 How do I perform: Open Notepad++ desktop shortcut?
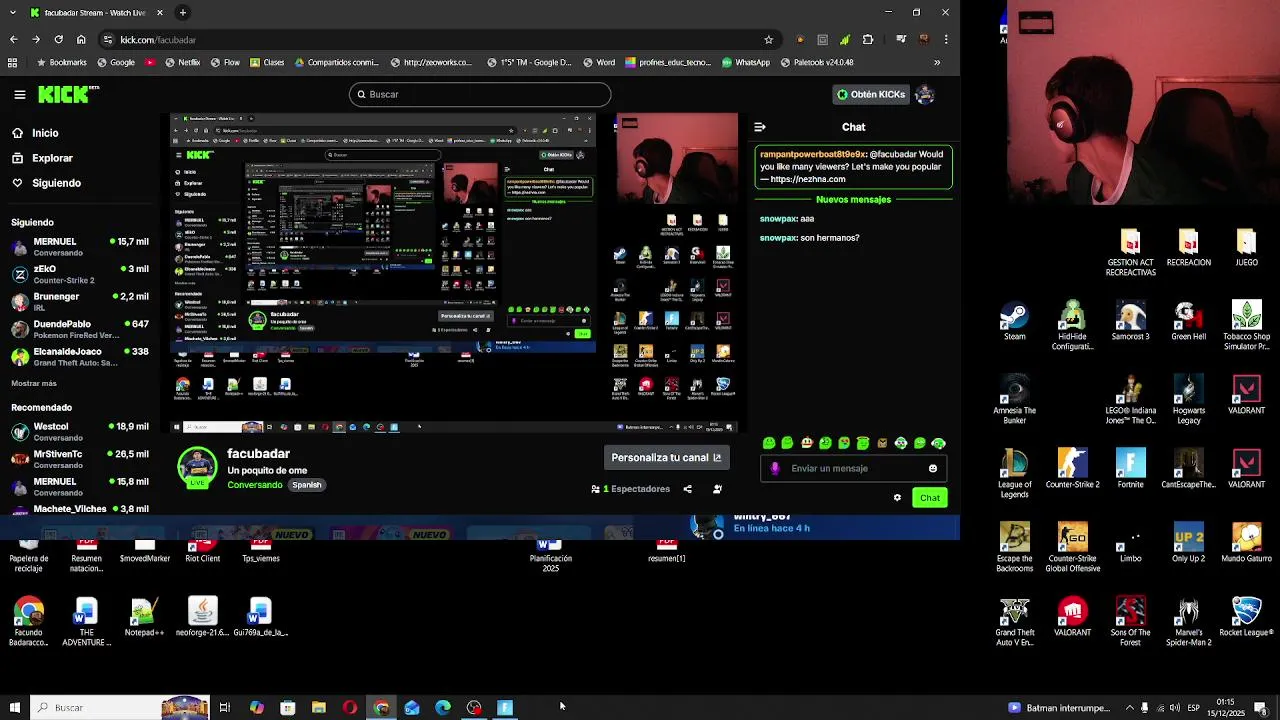tap(144, 617)
